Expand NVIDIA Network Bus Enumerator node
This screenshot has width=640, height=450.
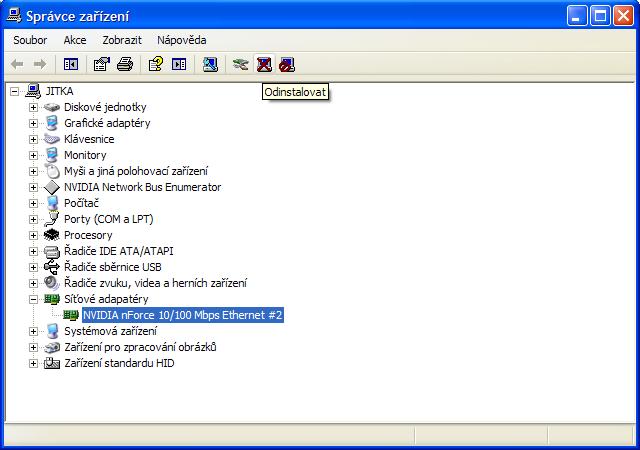click(33, 187)
